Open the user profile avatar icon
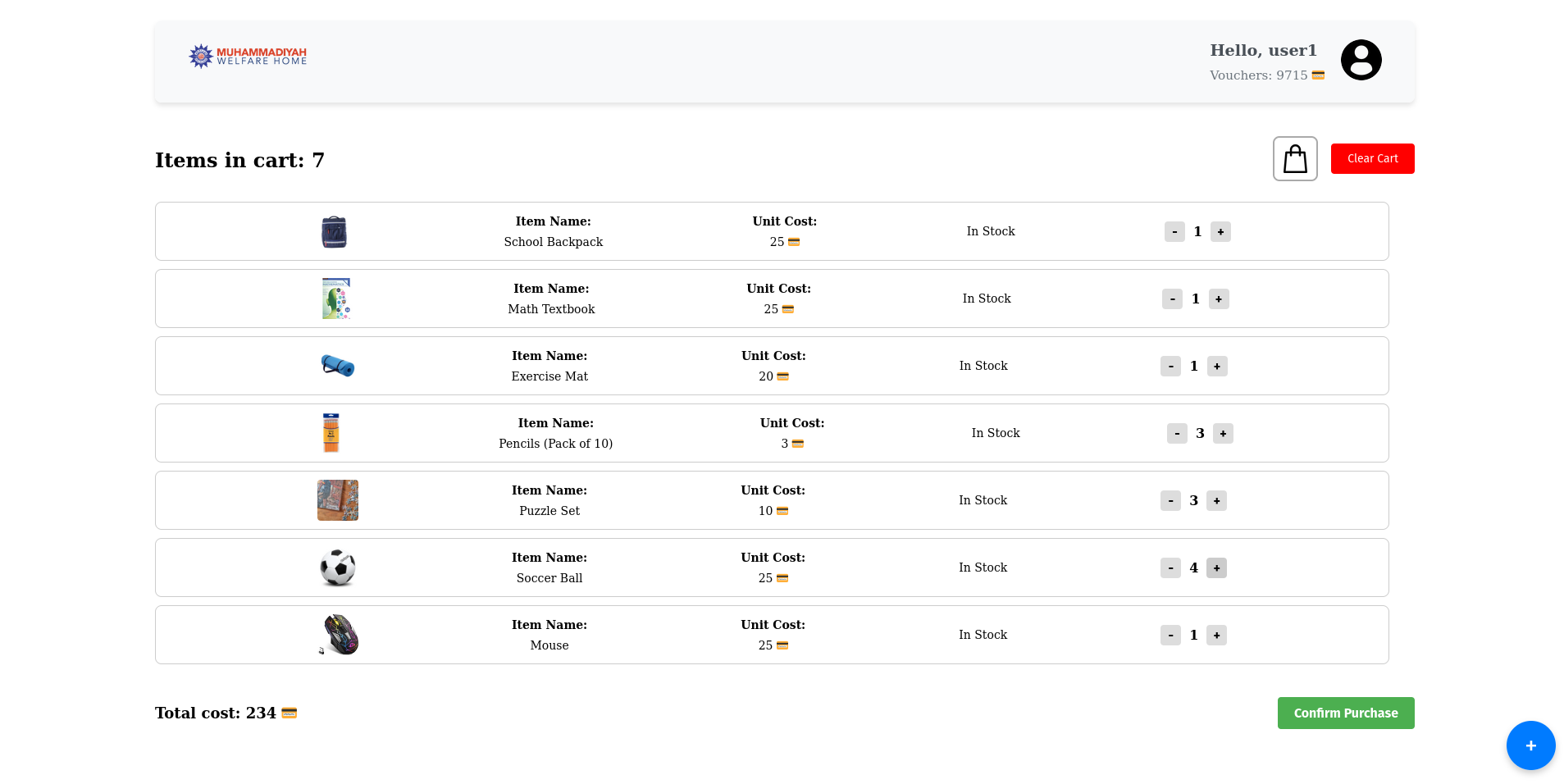Image resolution: width=1564 pixels, height=784 pixels. pyautogui.click(x=1361, y=60)
